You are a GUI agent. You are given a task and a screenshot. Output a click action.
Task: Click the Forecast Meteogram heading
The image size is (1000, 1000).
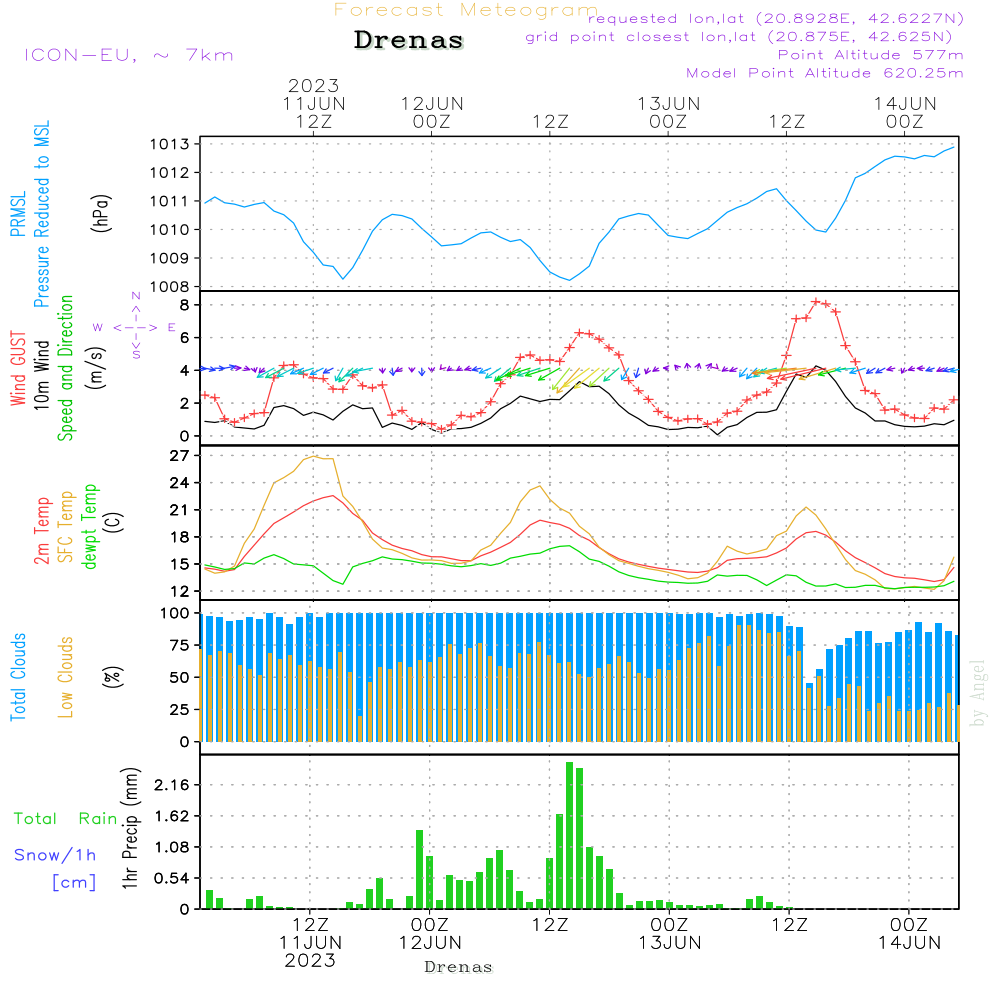[466, 10]
